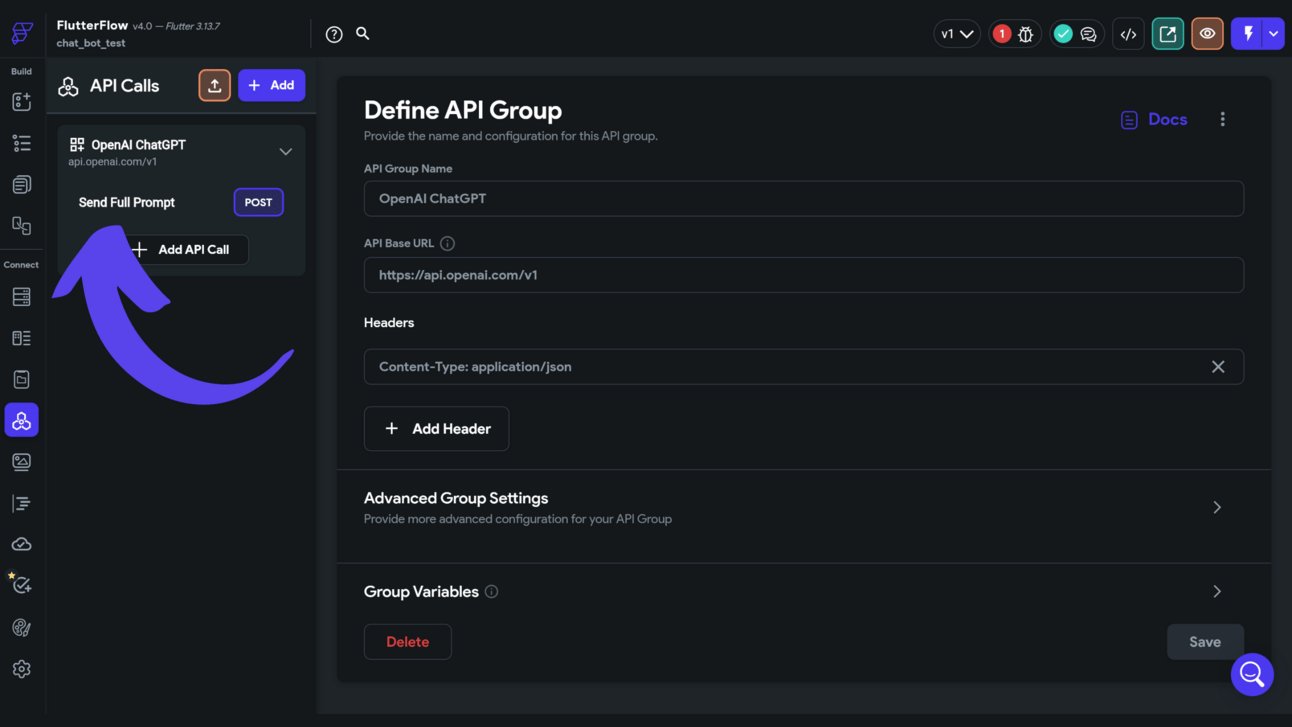Open the Data Types sidebar icon

pyautogui.click(x=21, y=338)
